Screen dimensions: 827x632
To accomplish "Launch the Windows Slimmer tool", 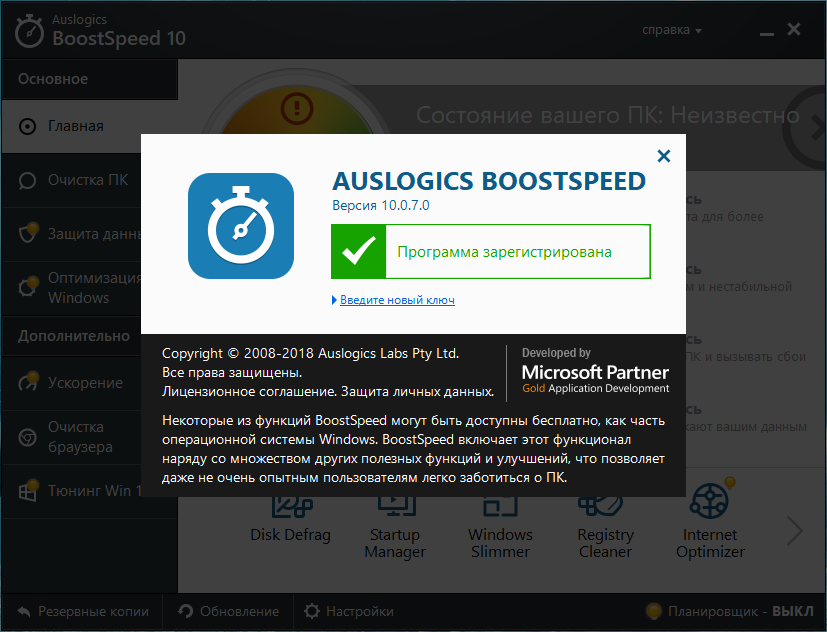I will point(501,528).
